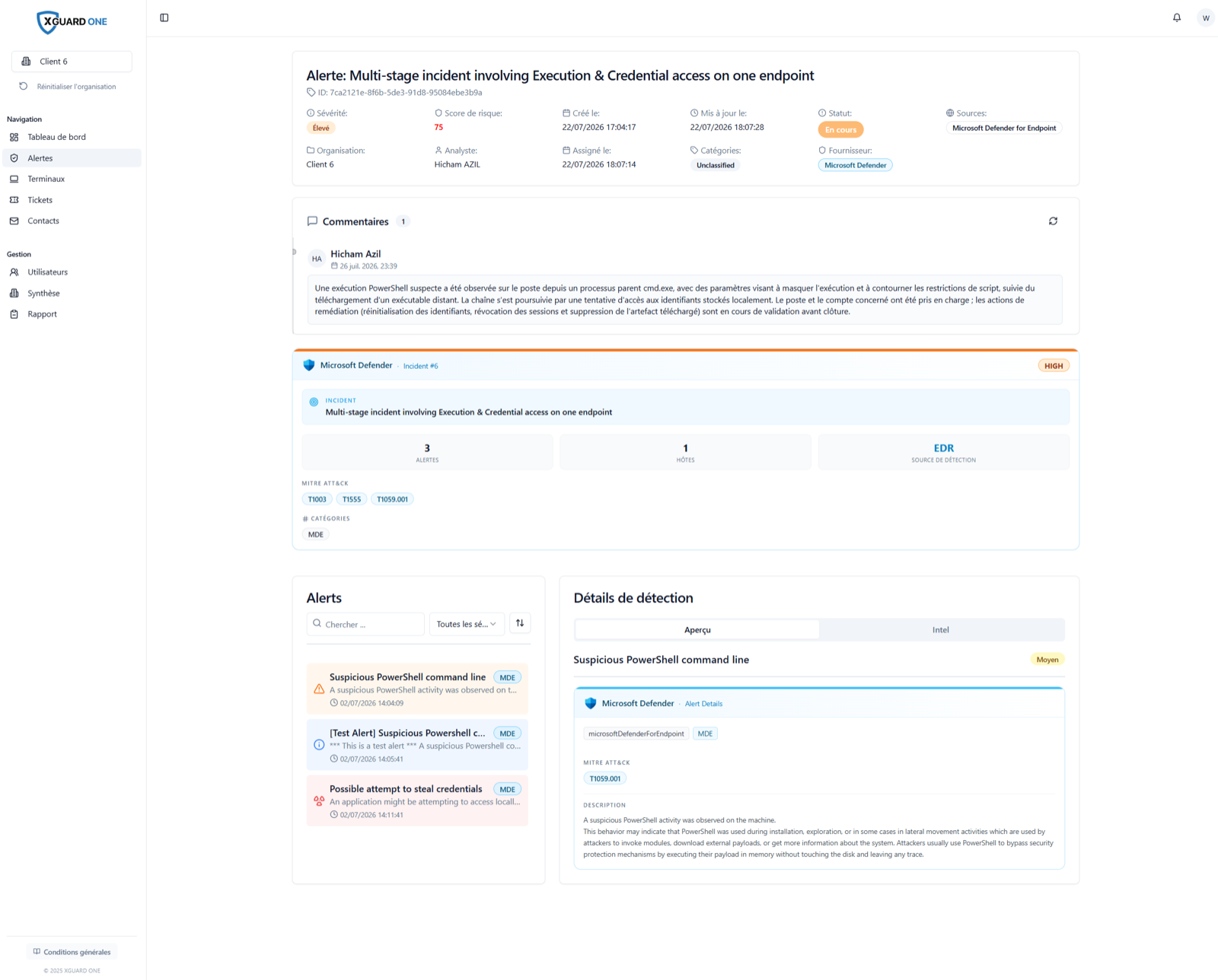Open the Incident #6 link

tap(421, 366)
